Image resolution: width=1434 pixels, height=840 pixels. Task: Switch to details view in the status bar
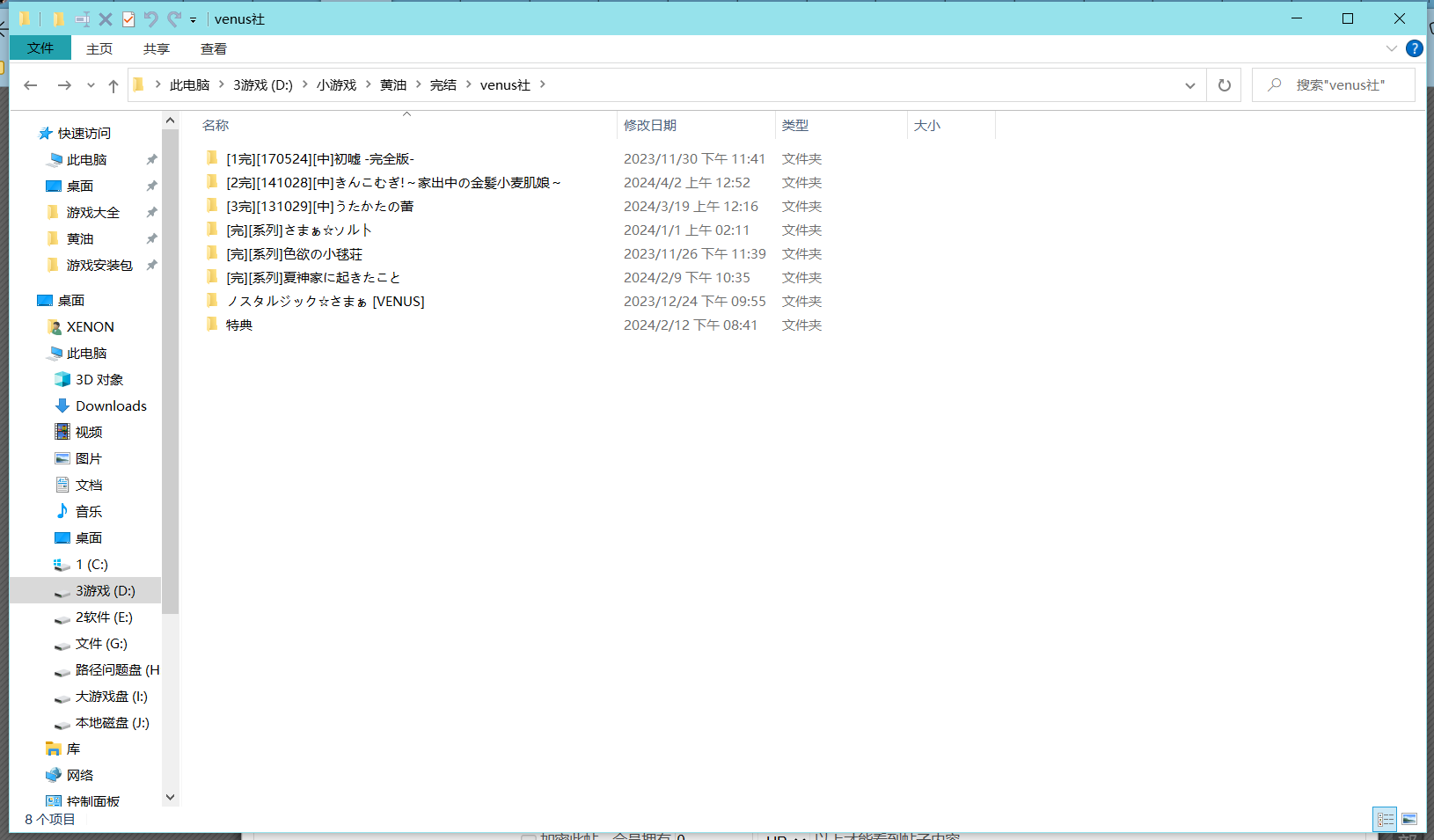(x=1386, y=820)
